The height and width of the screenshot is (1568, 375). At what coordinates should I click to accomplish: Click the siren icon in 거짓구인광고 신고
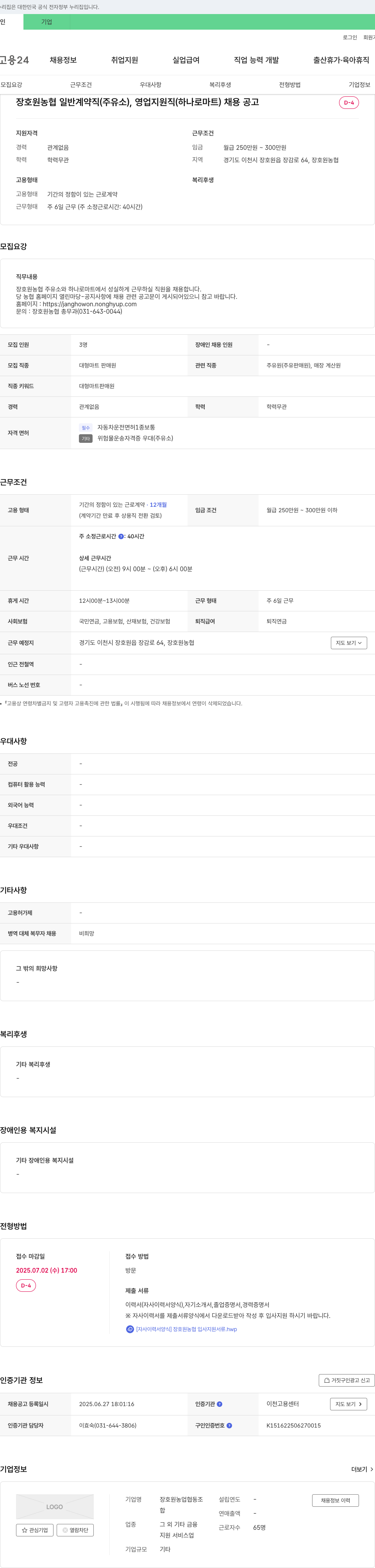tap(327, 1380)
